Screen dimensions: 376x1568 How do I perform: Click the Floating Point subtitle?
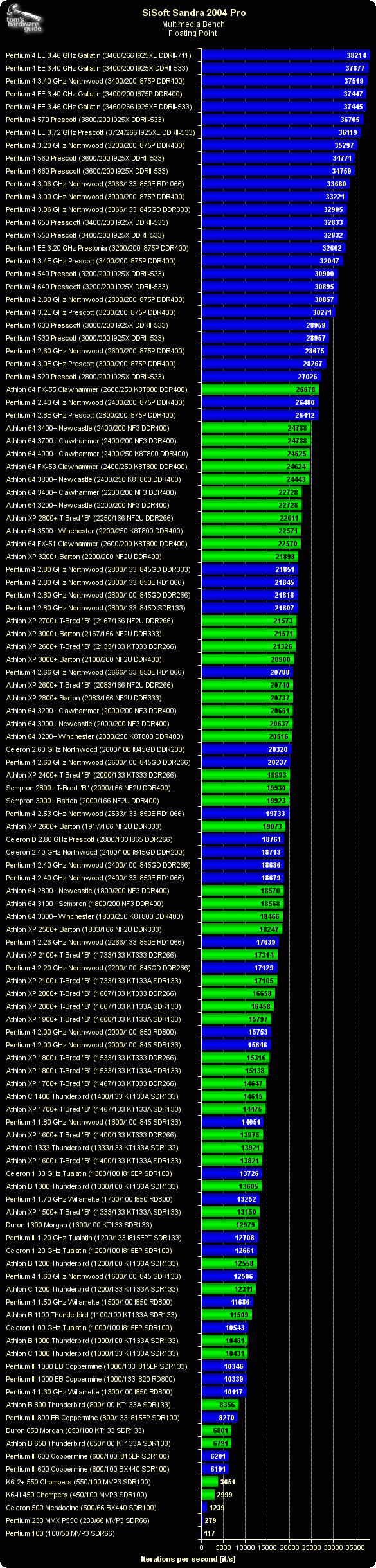pos(193,33)
